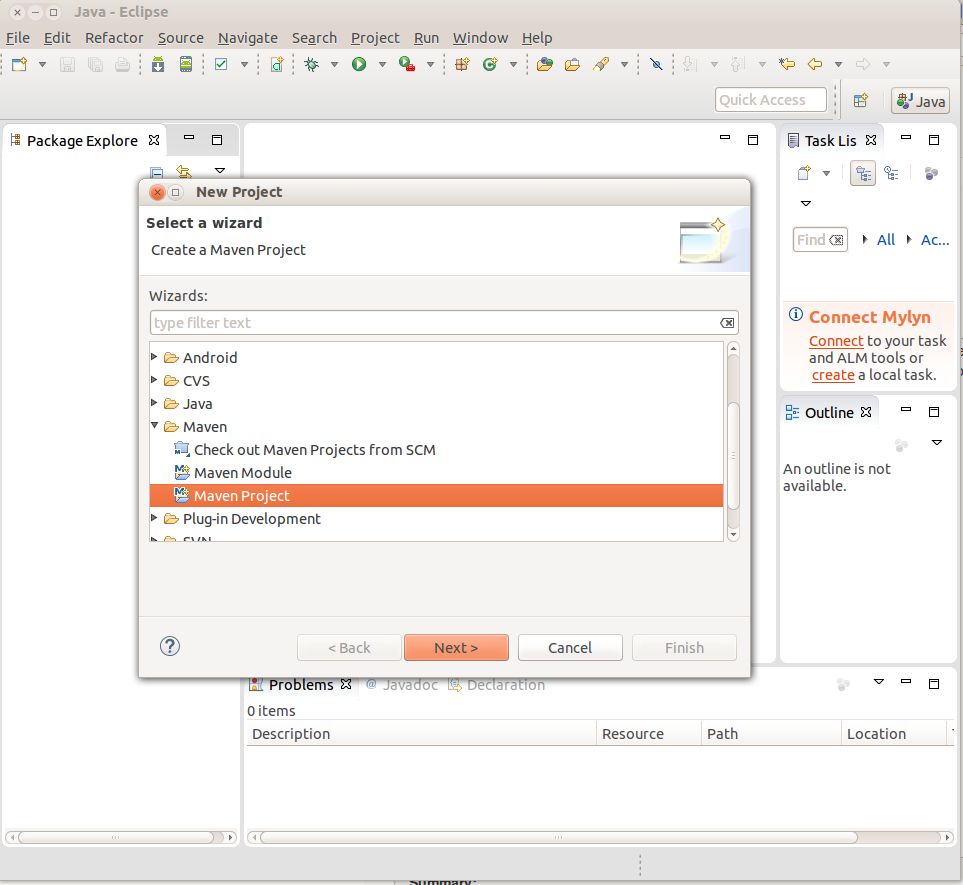Viewport: 963px width, 885px height.
Task: Click the New wizard toolbar icon
Action: [x=19, y=64]
